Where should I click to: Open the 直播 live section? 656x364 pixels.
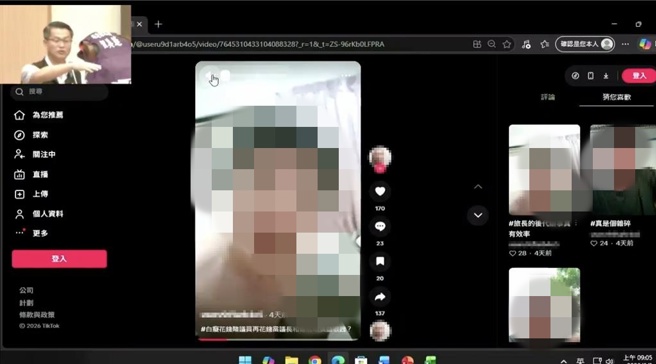[x=31, y=174]
